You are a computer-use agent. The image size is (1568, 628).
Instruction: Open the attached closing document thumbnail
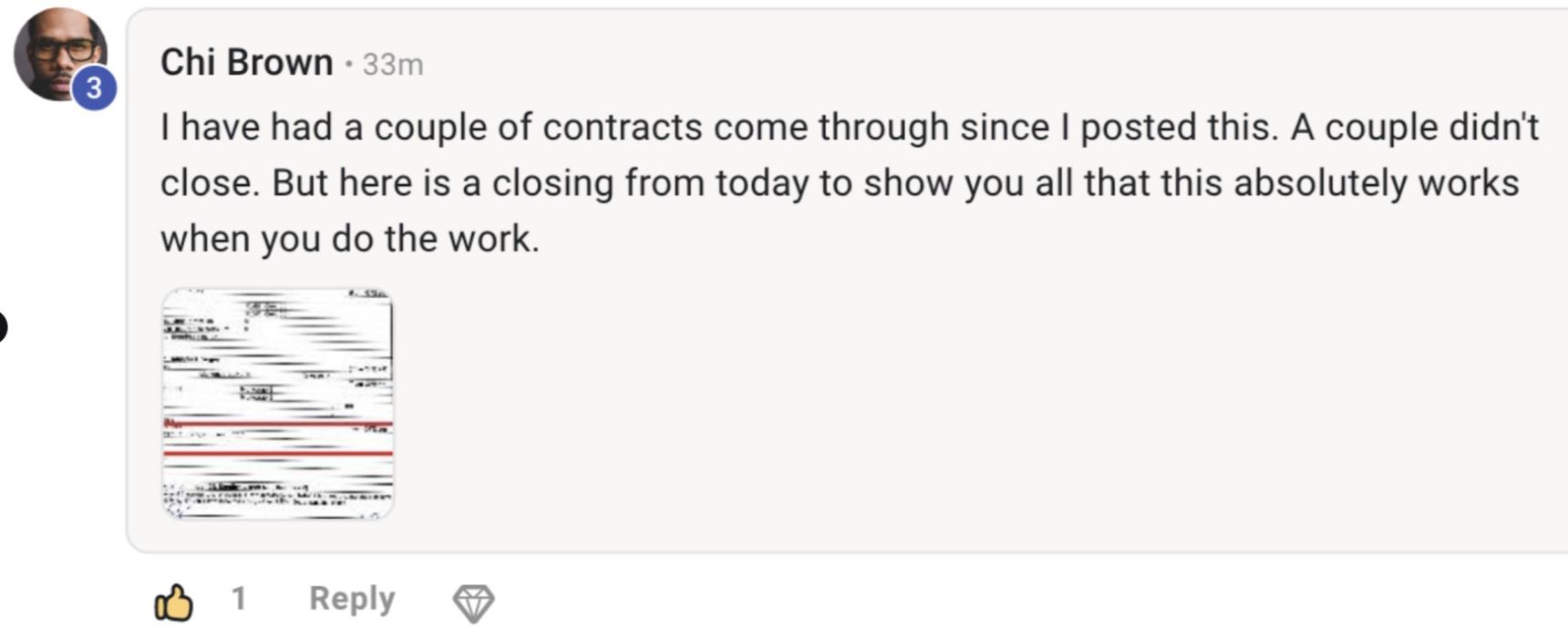pyautogui.click(x=278, y=404)
